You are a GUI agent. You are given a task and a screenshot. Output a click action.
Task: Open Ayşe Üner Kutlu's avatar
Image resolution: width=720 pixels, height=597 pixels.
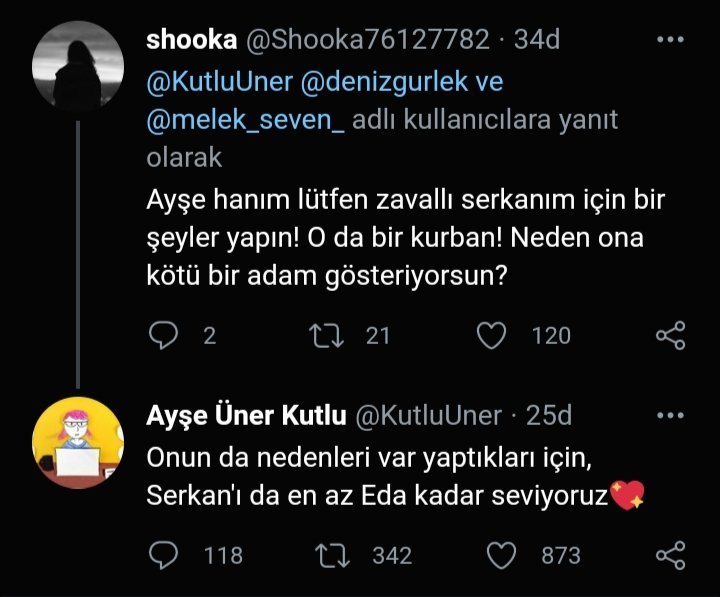click(78, 441)
